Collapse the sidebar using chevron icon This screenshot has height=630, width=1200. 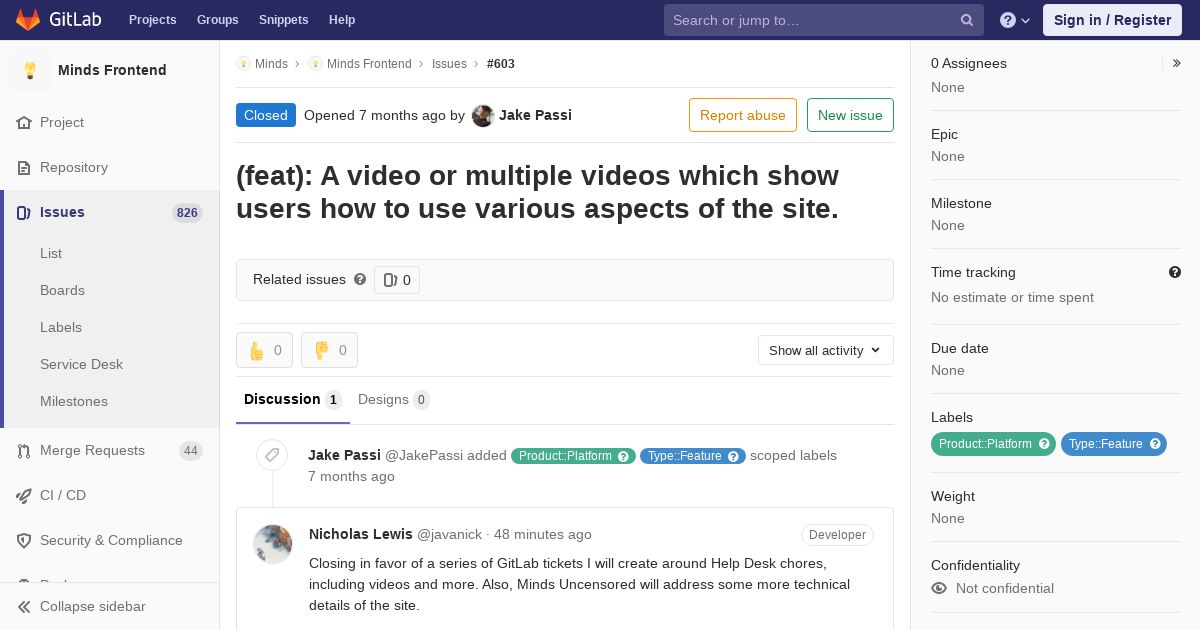tap(24, 606)
